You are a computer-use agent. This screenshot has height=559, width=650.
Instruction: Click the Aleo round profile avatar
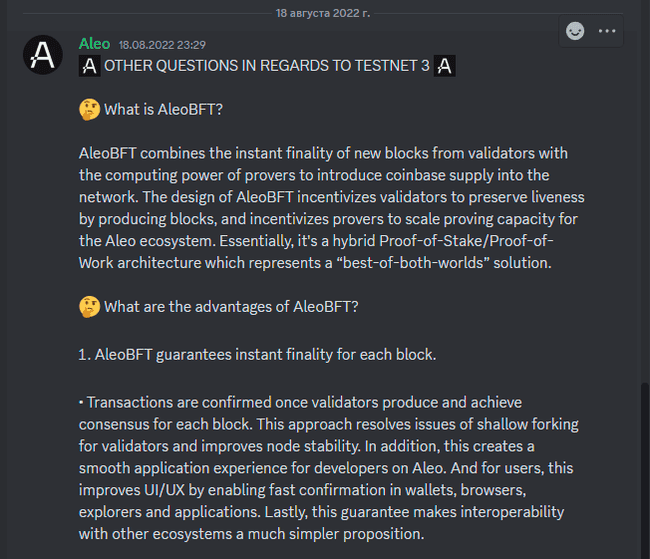[x=43, y=54]
